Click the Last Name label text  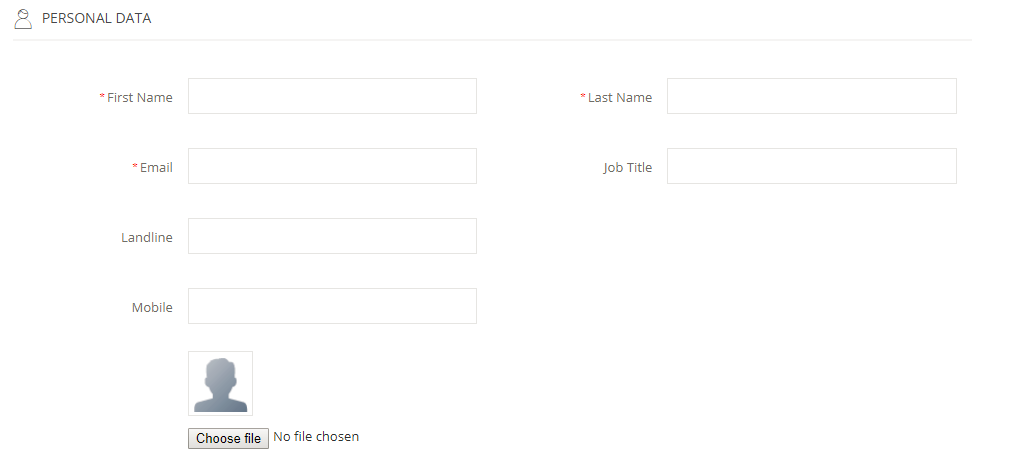[x=620, y=97]
